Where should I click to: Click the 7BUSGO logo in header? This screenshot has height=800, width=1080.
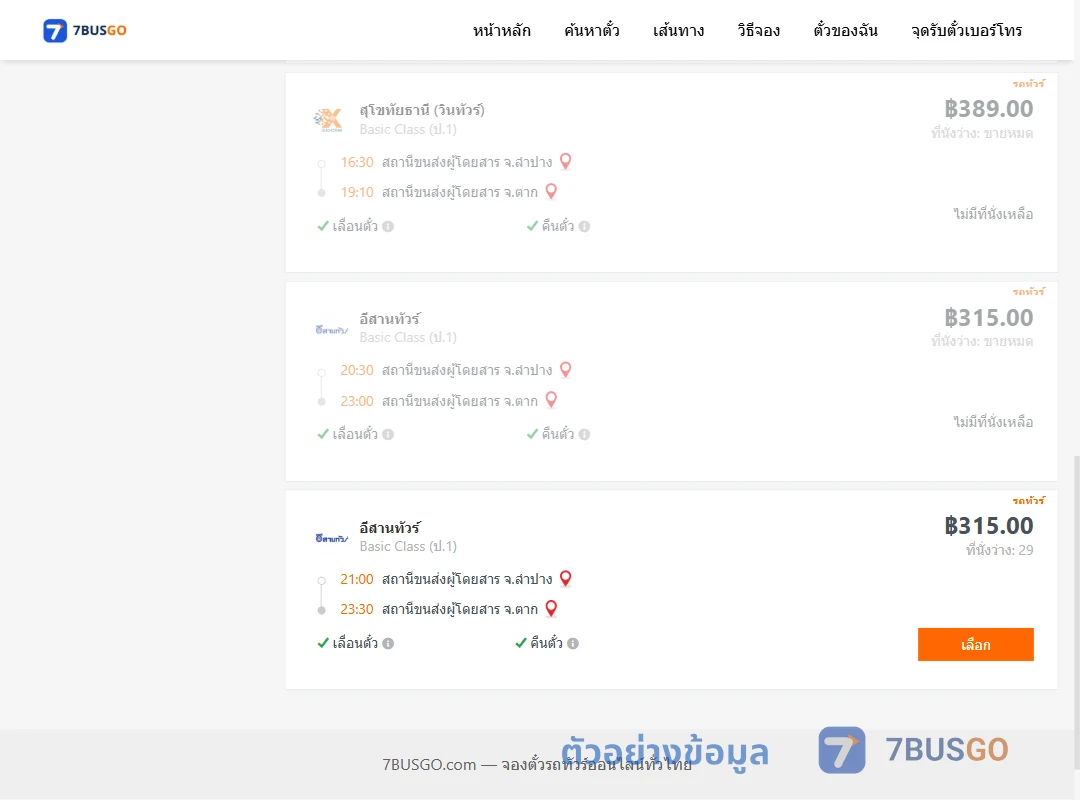pyautogui.click(x=85, y=30)
